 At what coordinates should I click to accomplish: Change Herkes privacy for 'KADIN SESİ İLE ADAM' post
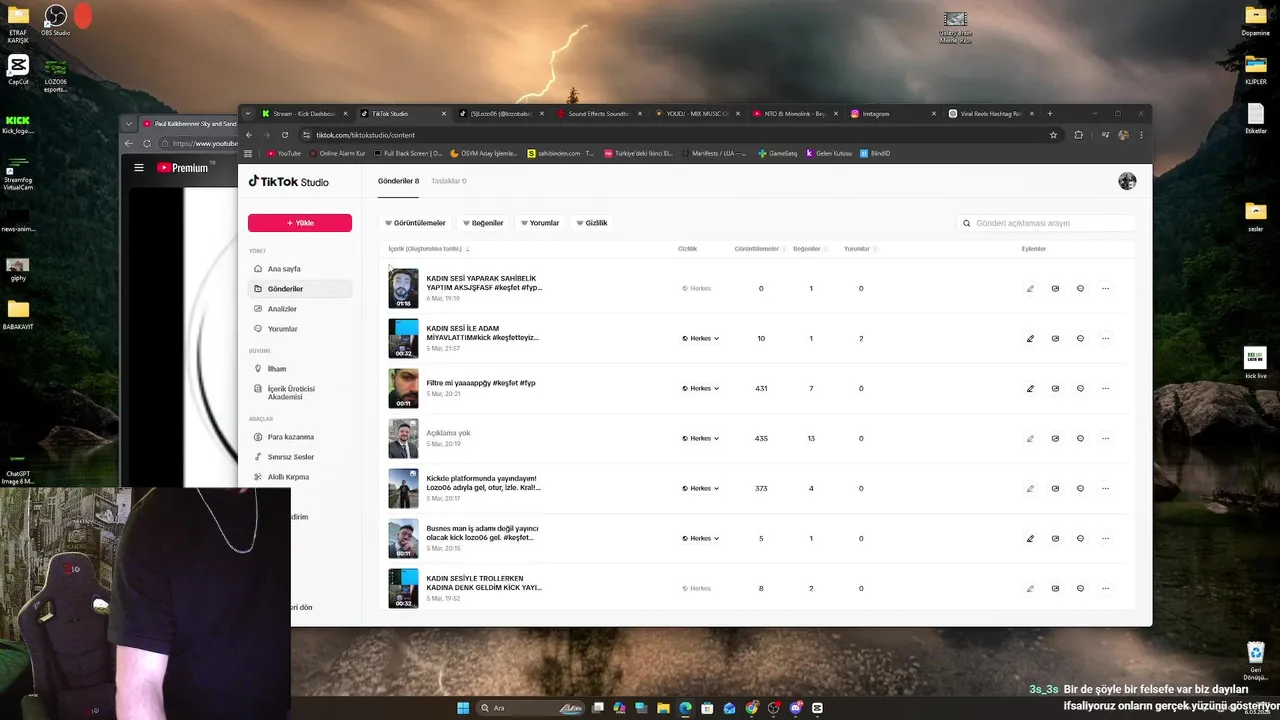click(x=701, y=338)
